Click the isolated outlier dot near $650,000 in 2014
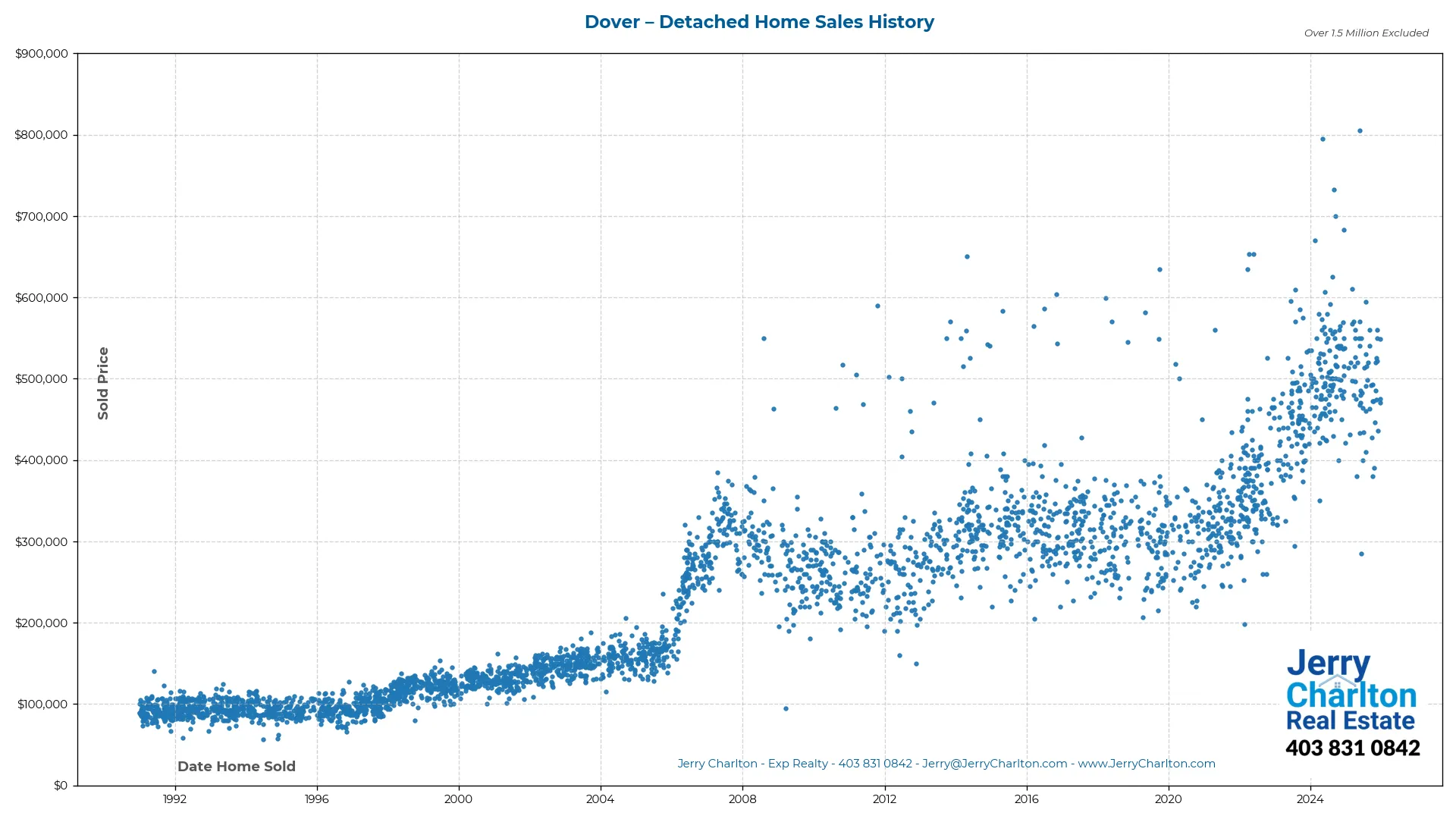This screenshot has width=1456, height=819. click(x=967, y=257)
